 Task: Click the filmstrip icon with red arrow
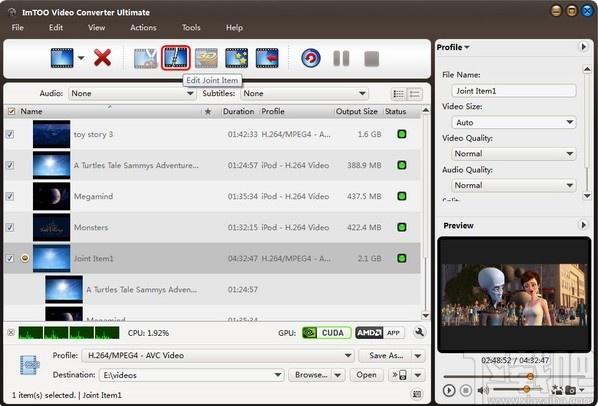[x=267, y=58]
